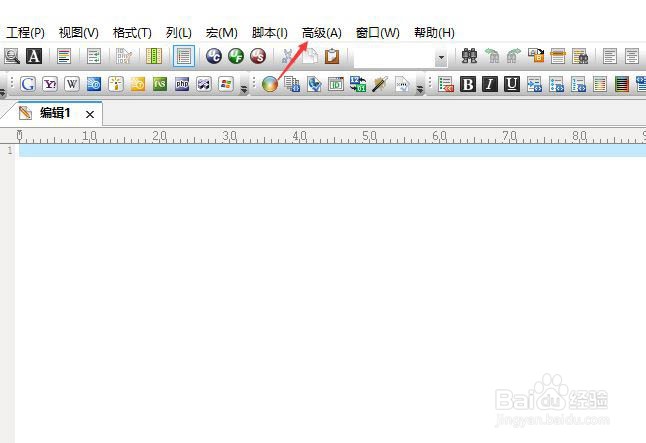Screen dimensions: 646x443
Task: Expand the web search toolbar overflow chevron
Action: pyautogui.click(x=244, y=89)
